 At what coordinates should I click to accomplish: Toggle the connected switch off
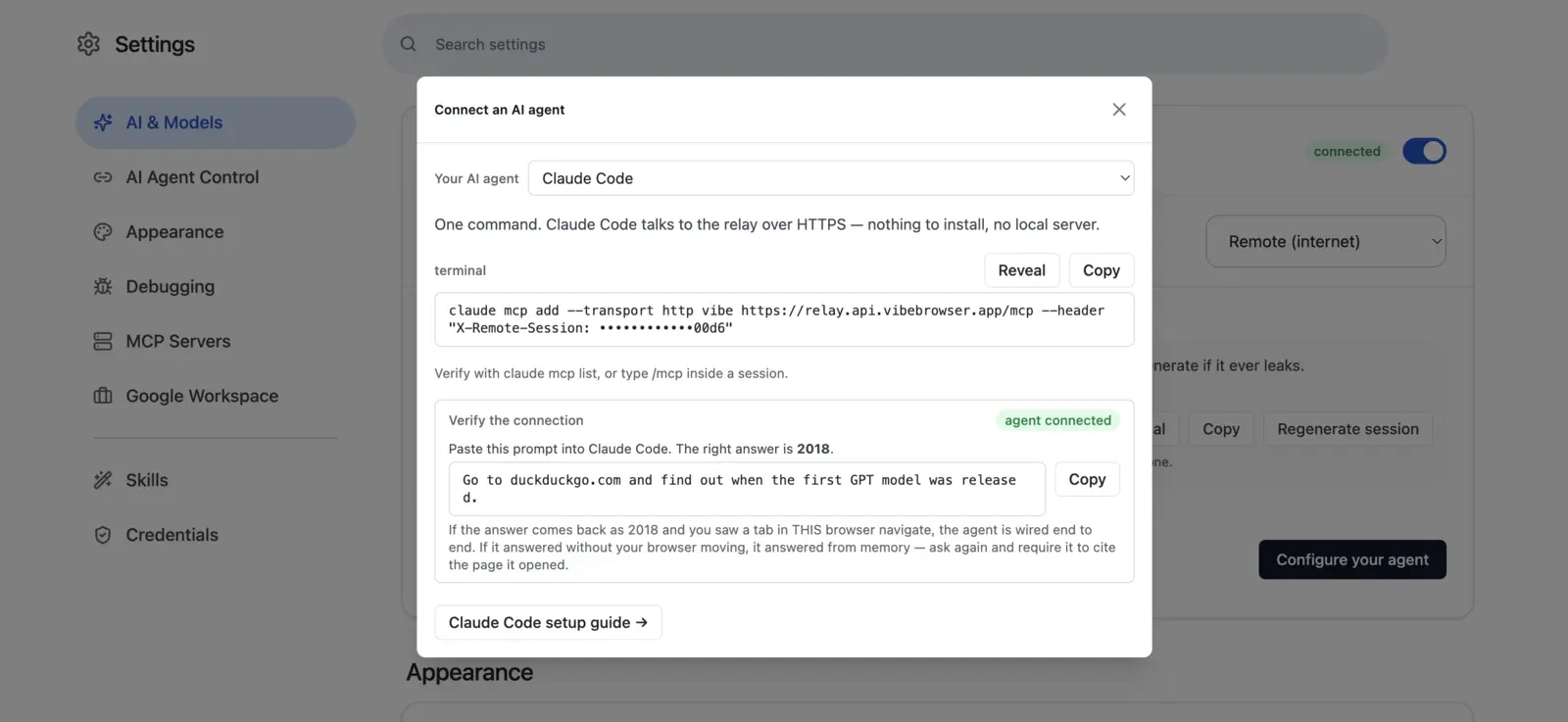click(1424, 151)
